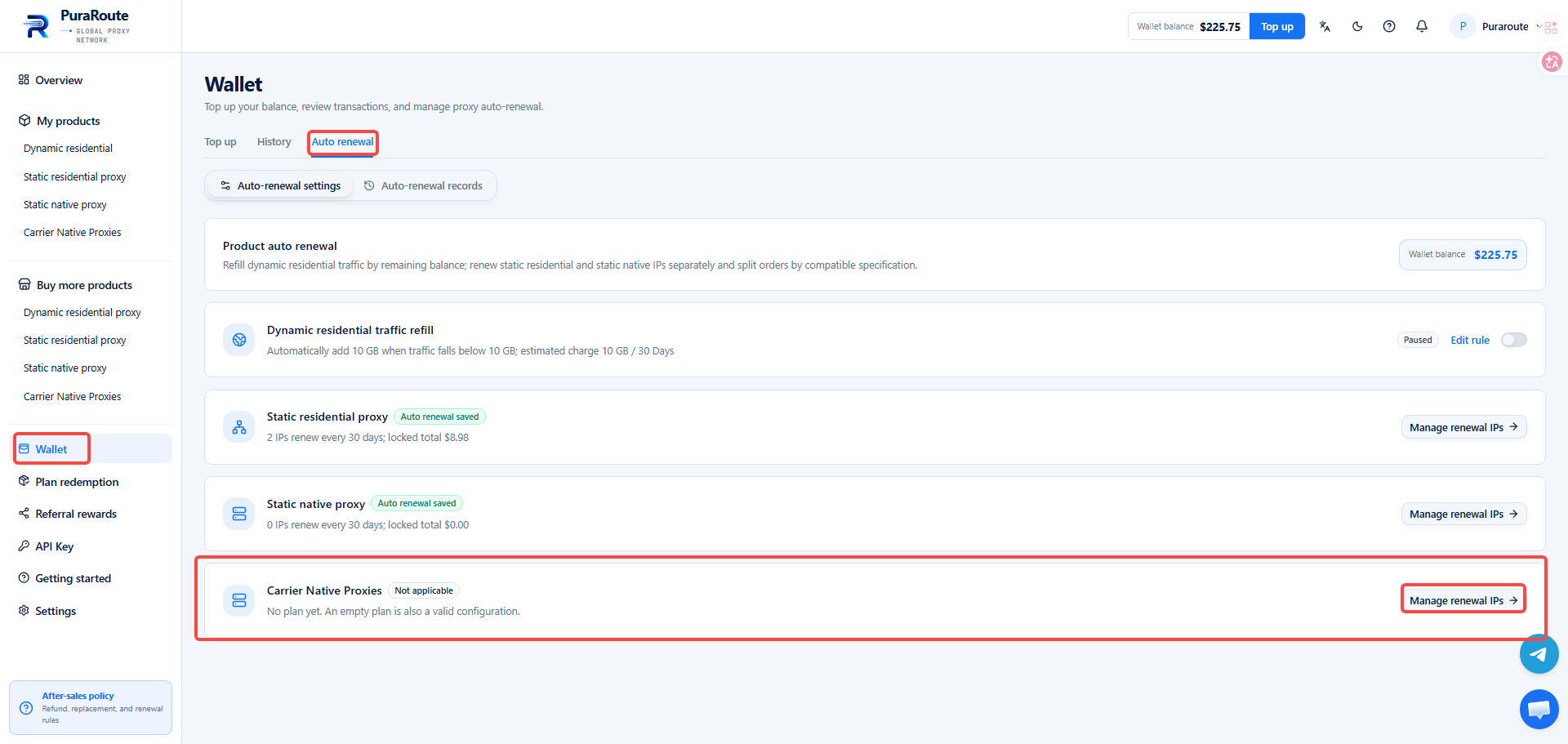The height and width of the screenshot is (744, 1568).
Task: Switch to dark mode with moon icon
Action: [1357, 27]
